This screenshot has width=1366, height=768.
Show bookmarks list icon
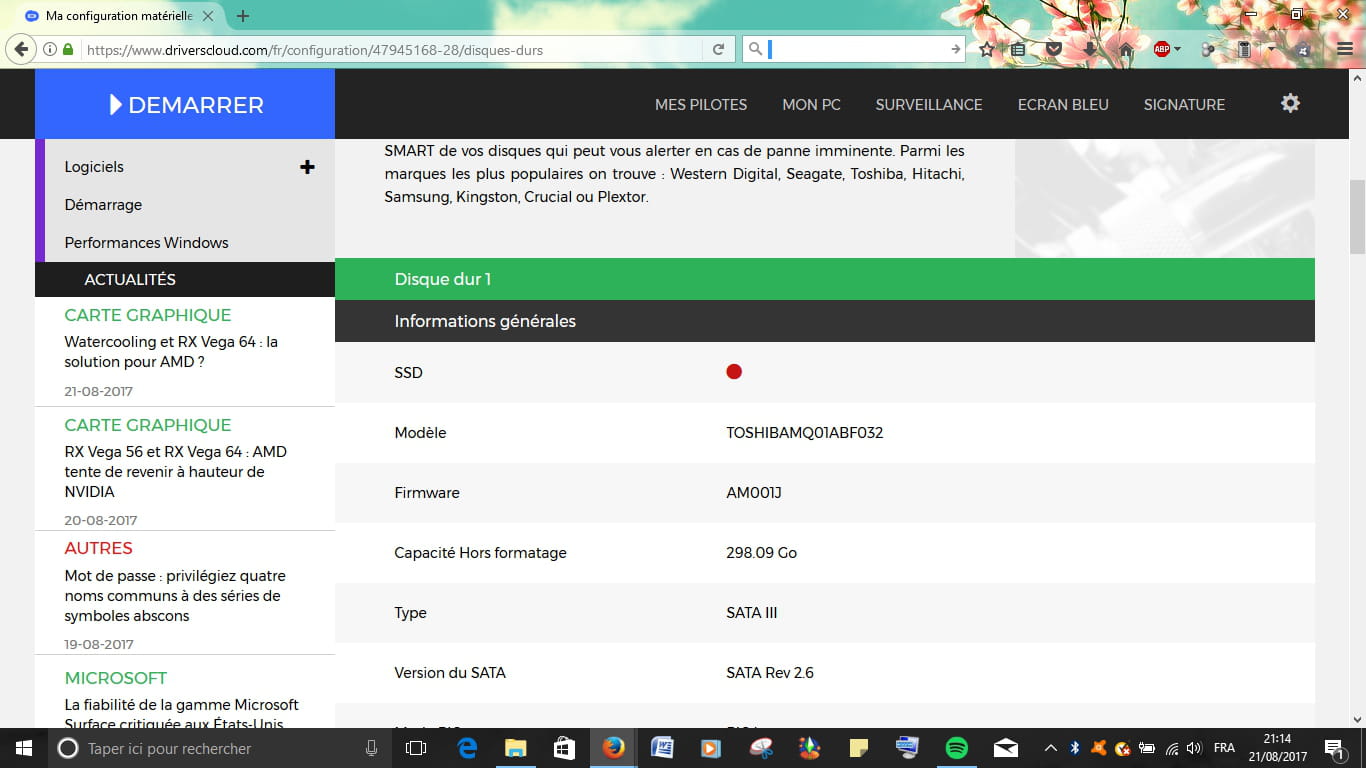(1018, 49)
